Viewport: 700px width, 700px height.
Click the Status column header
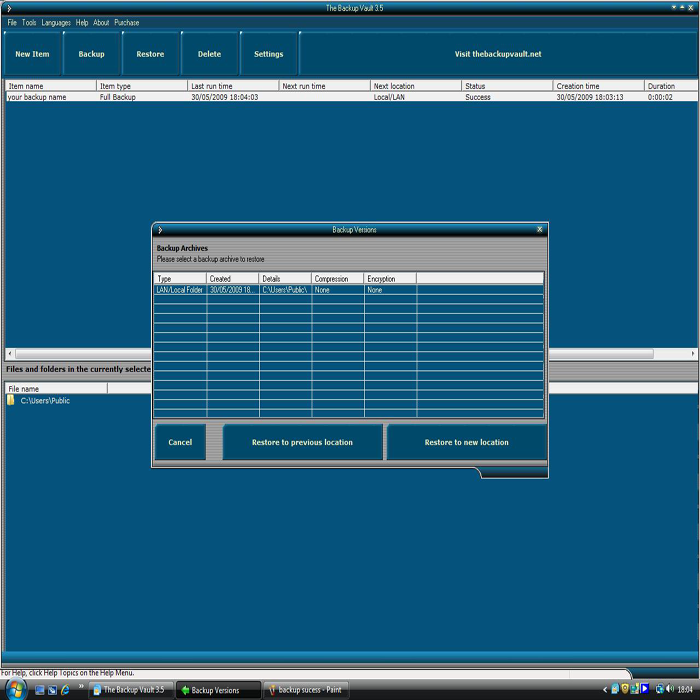pos(507,86)
